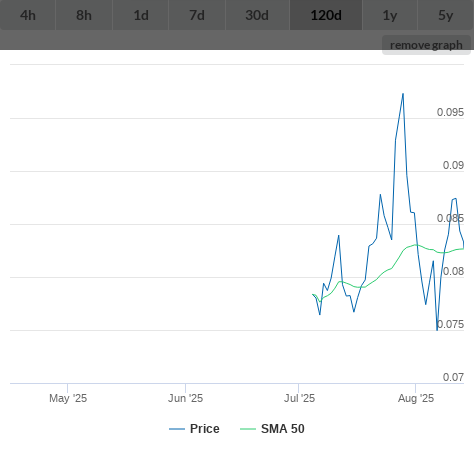
Task: Click the green SMA 50 legend swatch
Action: (x=248, y=429)
